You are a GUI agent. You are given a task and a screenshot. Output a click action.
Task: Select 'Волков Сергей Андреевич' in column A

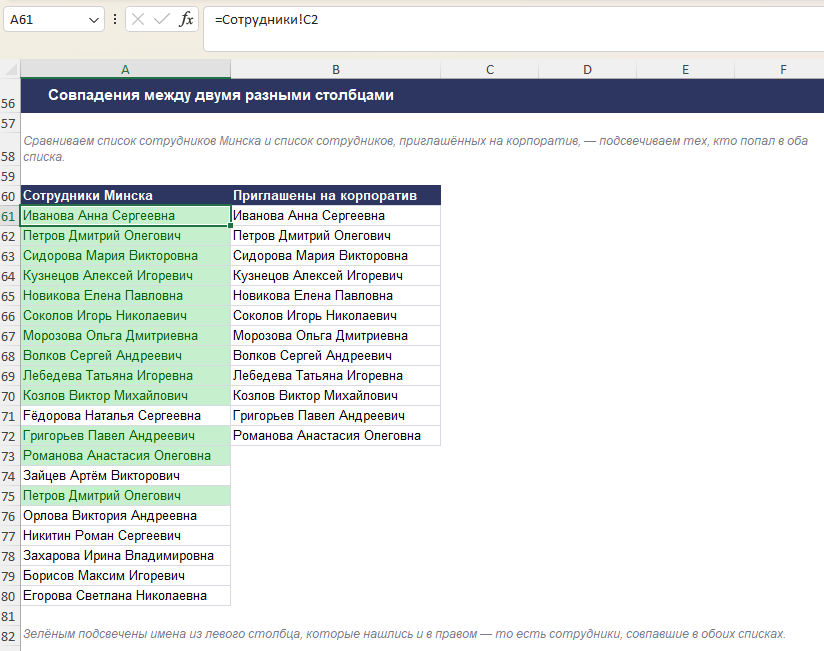[x=126, y=356]
